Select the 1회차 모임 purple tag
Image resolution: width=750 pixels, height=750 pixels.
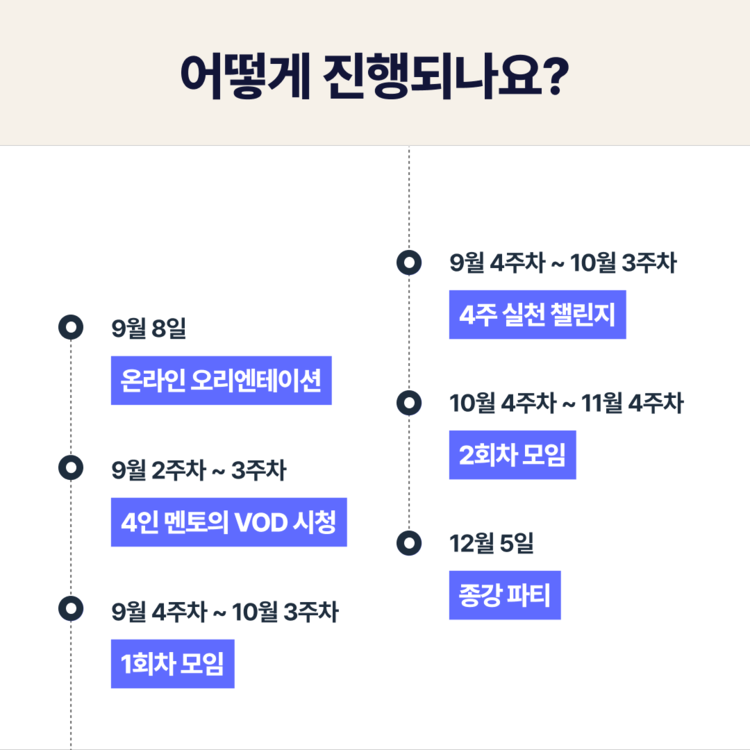click(172, 663)
